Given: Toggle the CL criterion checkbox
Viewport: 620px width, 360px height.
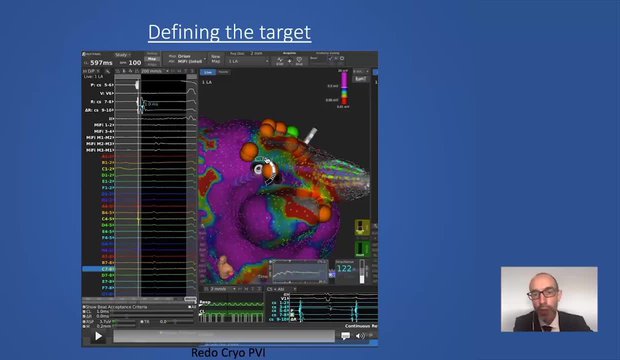Looking at the screenshot, I should [x=84, y=312].
